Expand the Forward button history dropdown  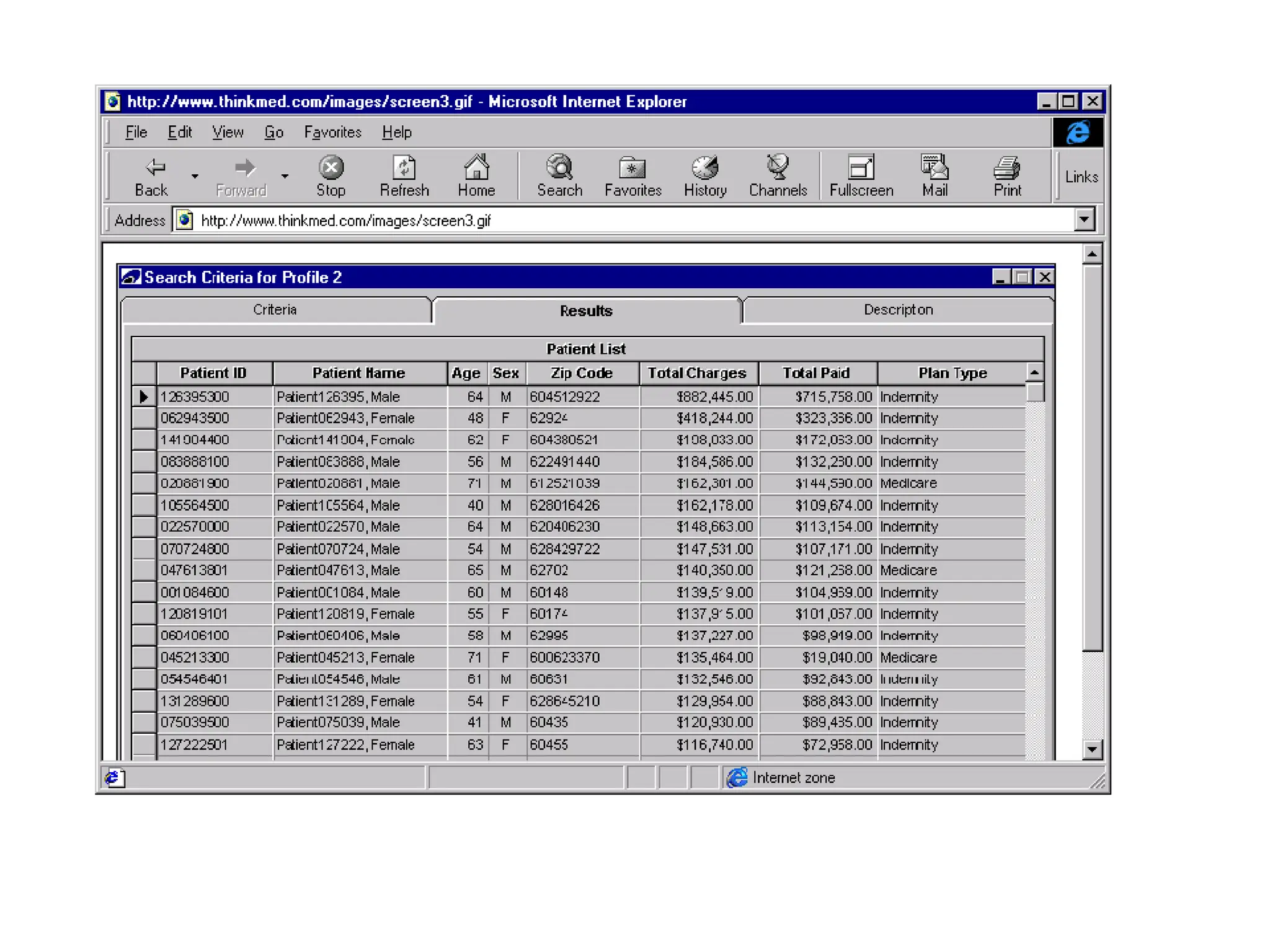pos(285,177)
